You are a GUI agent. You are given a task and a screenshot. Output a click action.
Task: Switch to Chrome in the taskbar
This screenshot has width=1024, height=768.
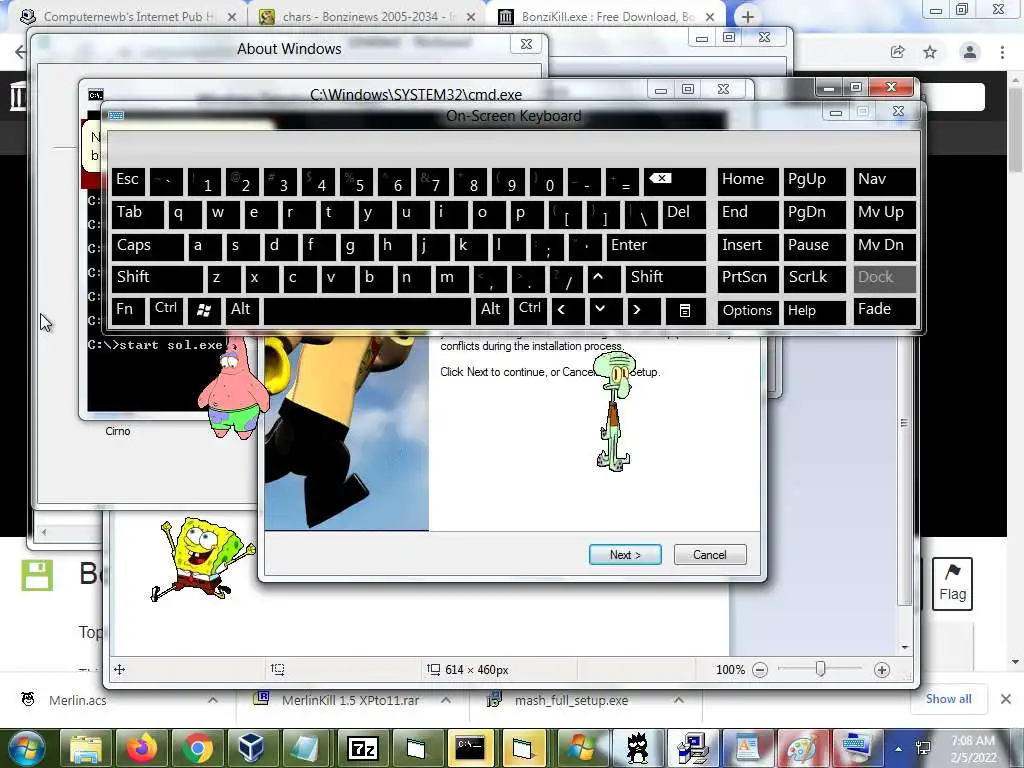coord(198,748)
